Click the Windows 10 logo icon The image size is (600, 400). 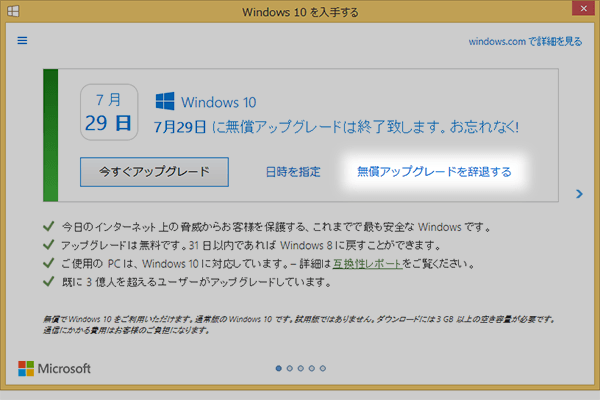click(x=165, y=101)
